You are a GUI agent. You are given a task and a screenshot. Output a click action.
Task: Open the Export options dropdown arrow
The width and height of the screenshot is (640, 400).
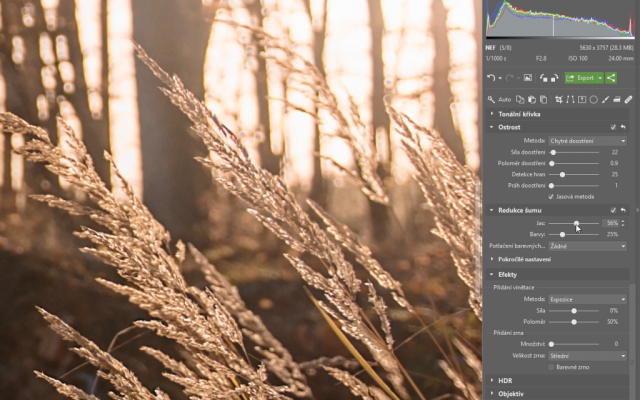[600, 78]
